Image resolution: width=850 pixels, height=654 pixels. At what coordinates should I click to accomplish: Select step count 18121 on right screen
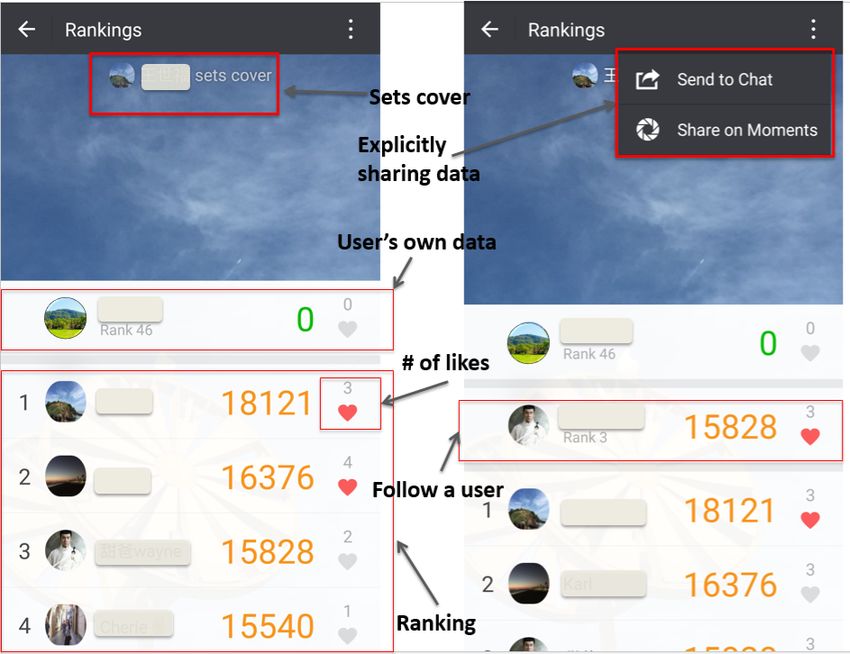click(730, 510)
